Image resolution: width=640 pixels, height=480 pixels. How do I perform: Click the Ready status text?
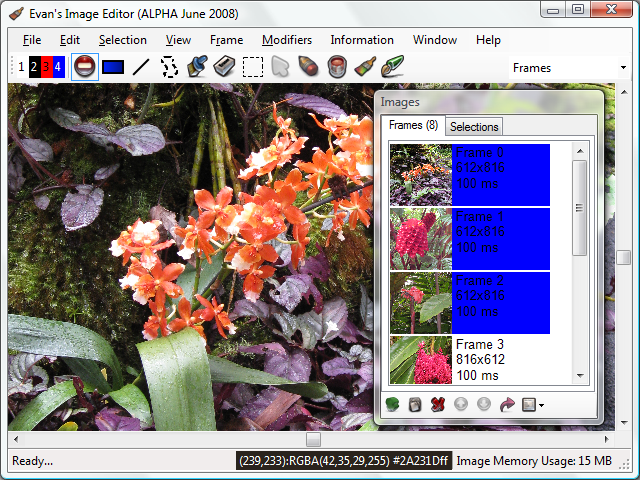click(33, 461)
